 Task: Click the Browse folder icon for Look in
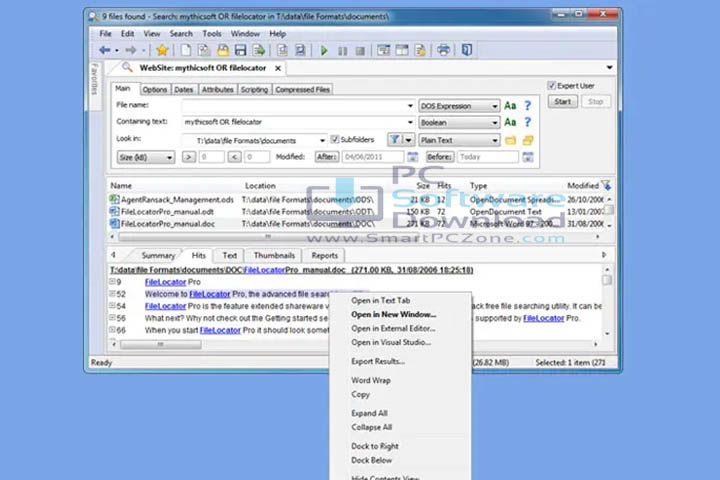click(x=510, y=140)
